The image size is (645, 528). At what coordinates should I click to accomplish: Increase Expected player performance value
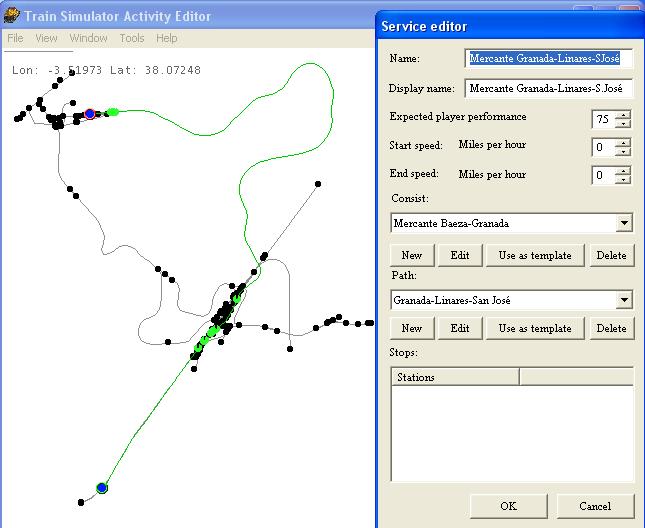tap(624, 114)
